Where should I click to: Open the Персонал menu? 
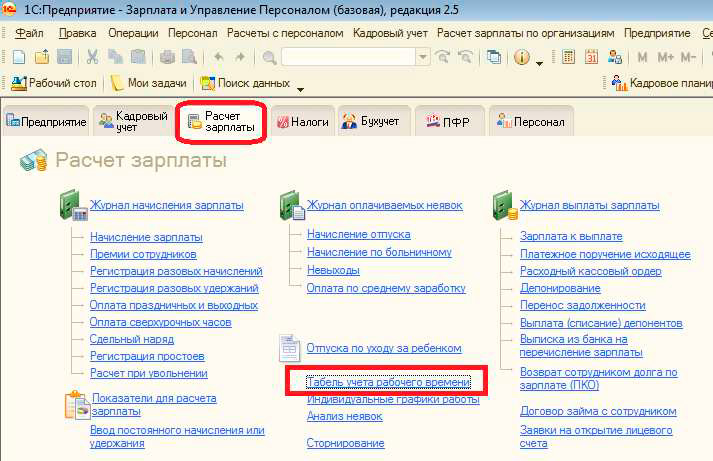click(x=192, y=33)
